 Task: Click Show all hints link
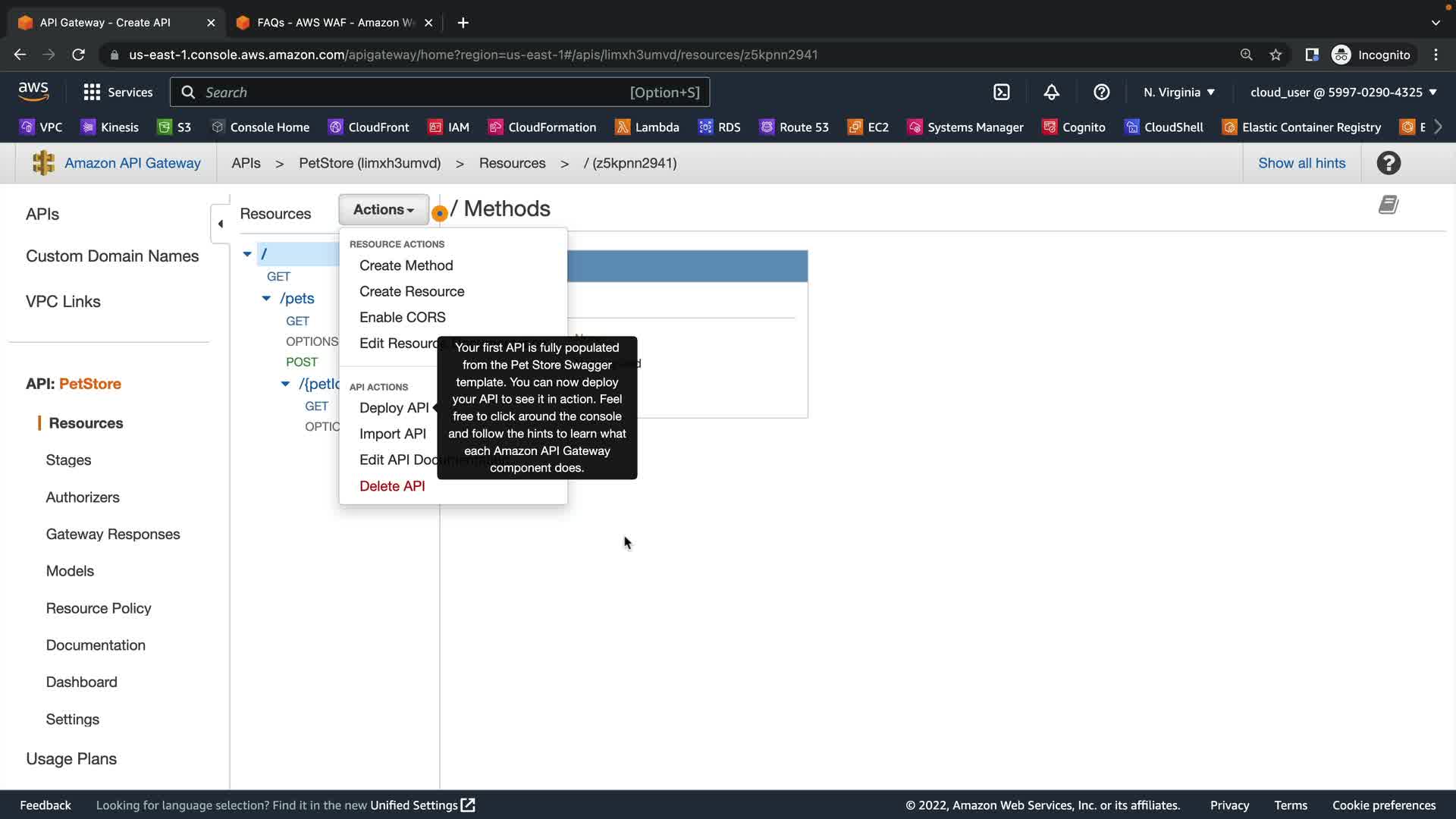[1301, 163]
